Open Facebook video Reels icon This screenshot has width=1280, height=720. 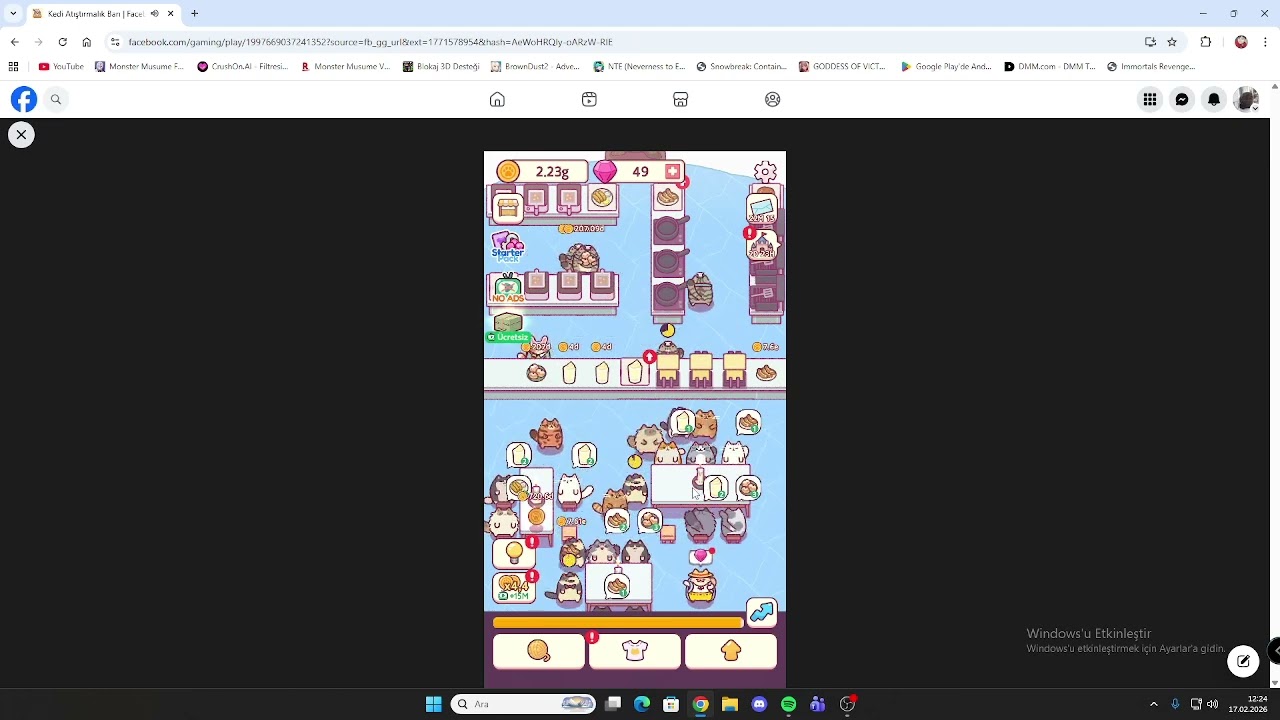pos(589,99)
